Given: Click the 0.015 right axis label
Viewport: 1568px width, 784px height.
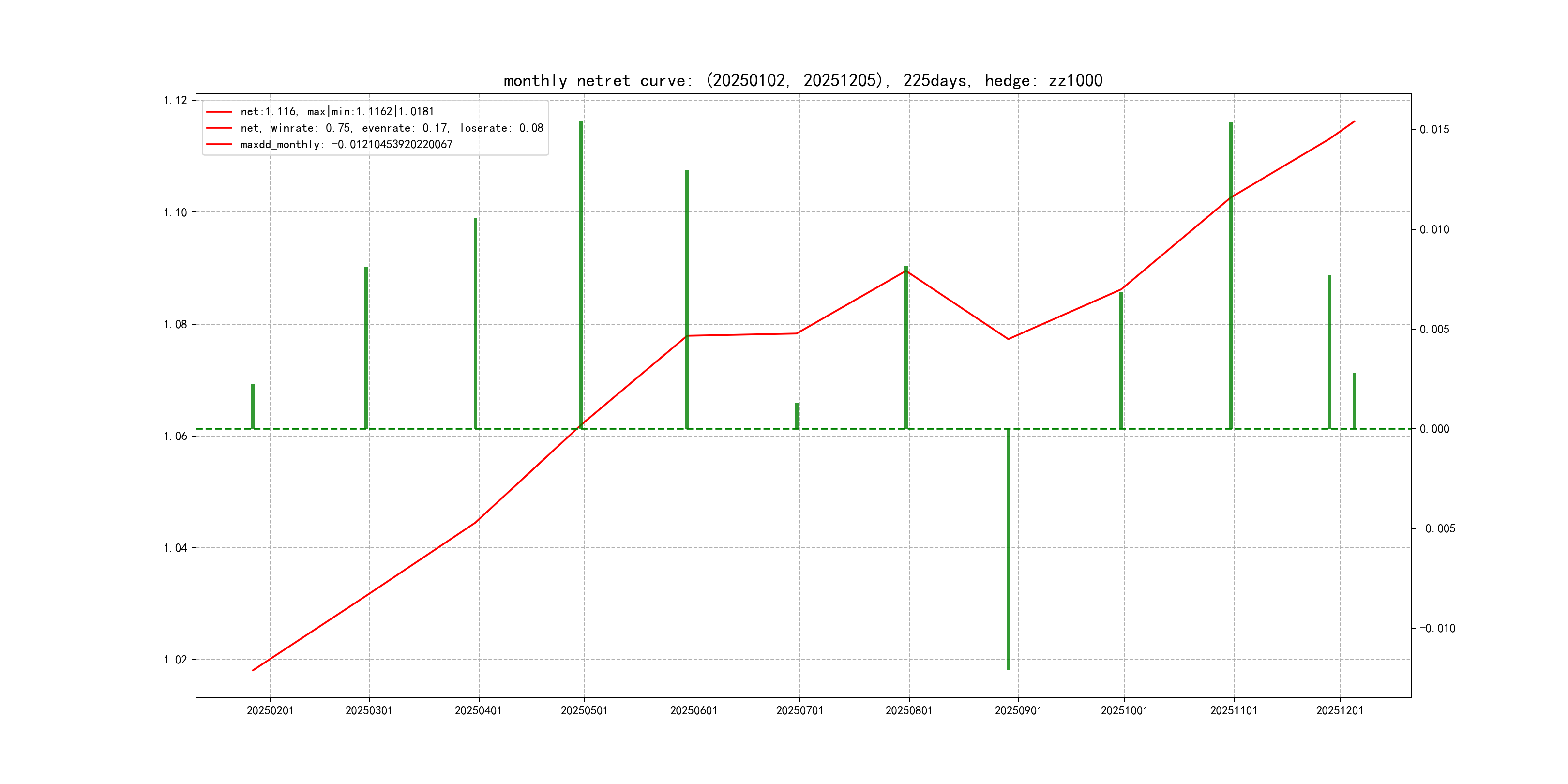Looking at the screenshot, I should 1434,130.
